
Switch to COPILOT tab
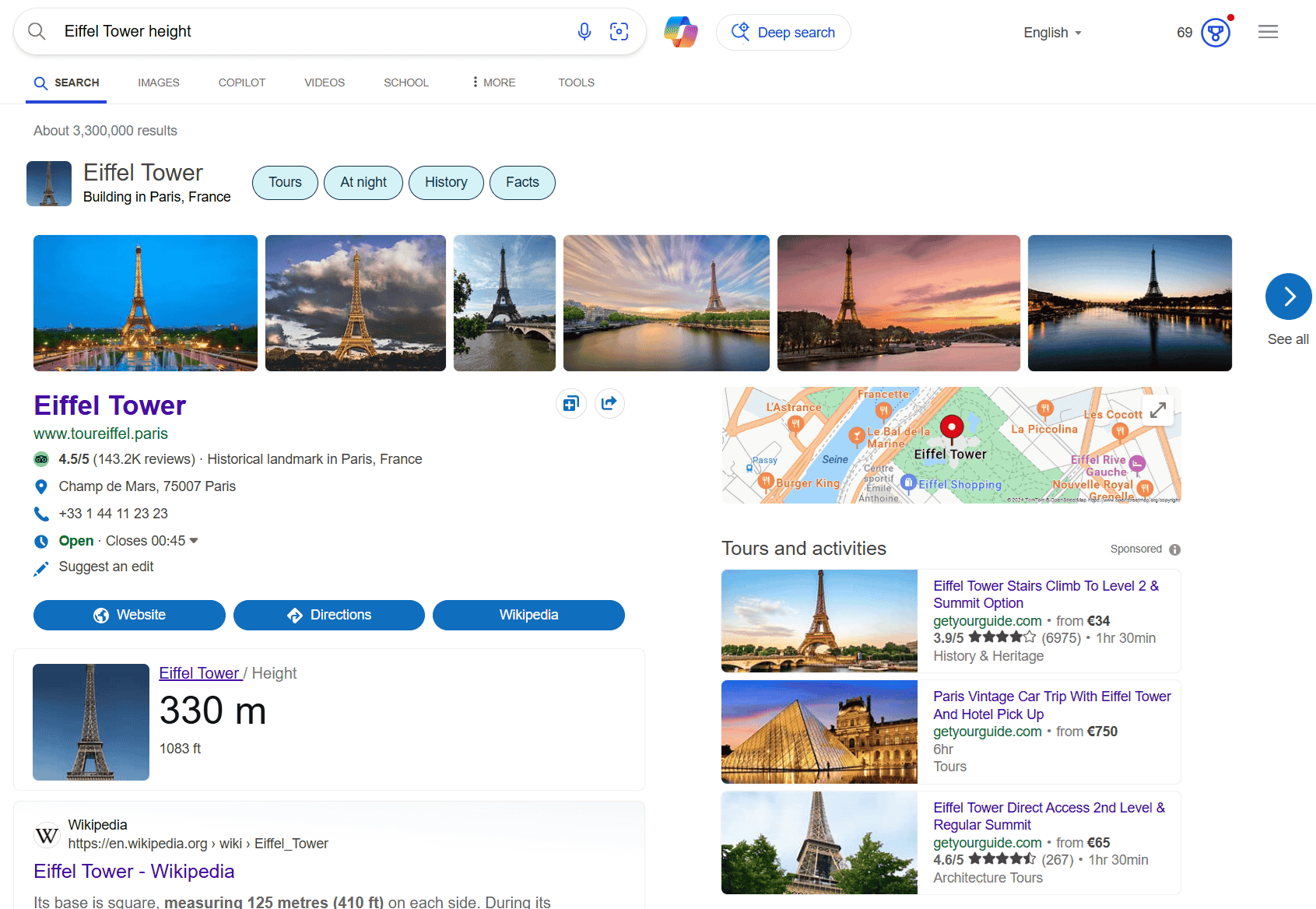(242, 82)
